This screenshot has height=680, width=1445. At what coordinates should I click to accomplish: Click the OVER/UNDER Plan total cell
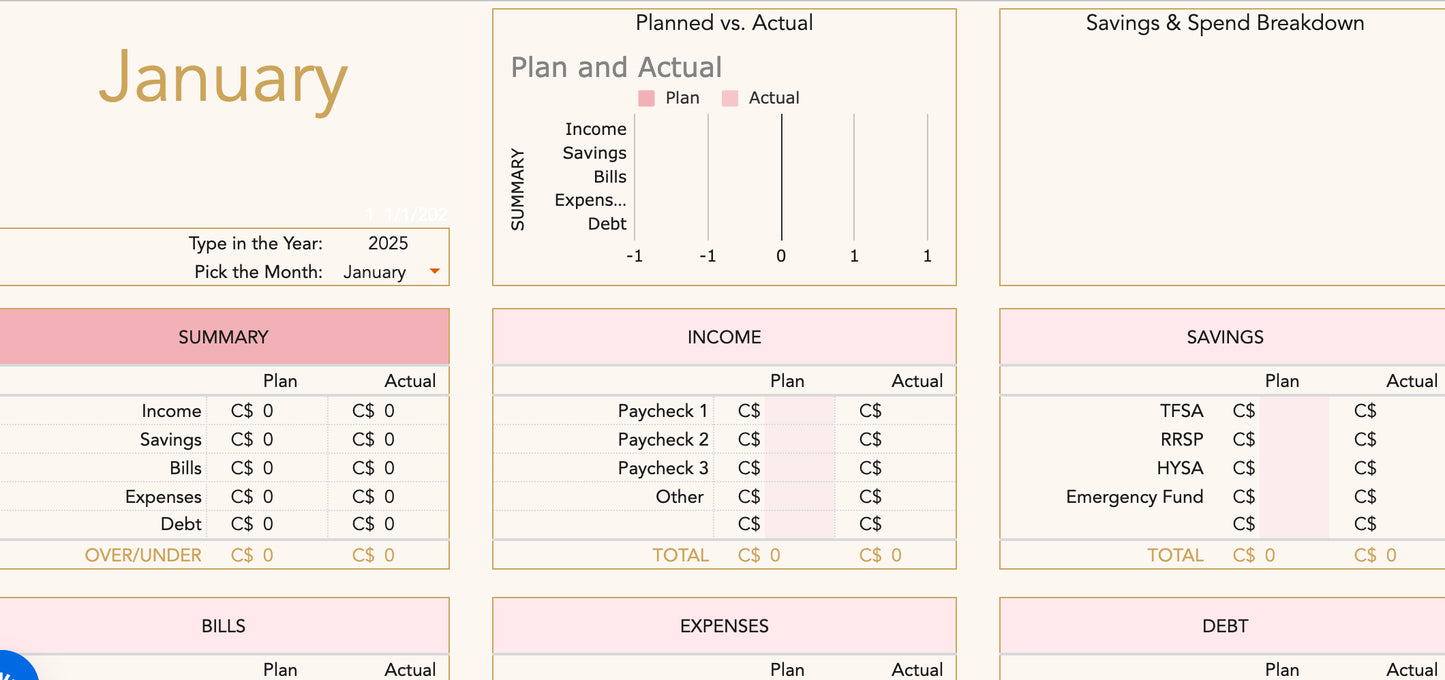coord(267,555)
